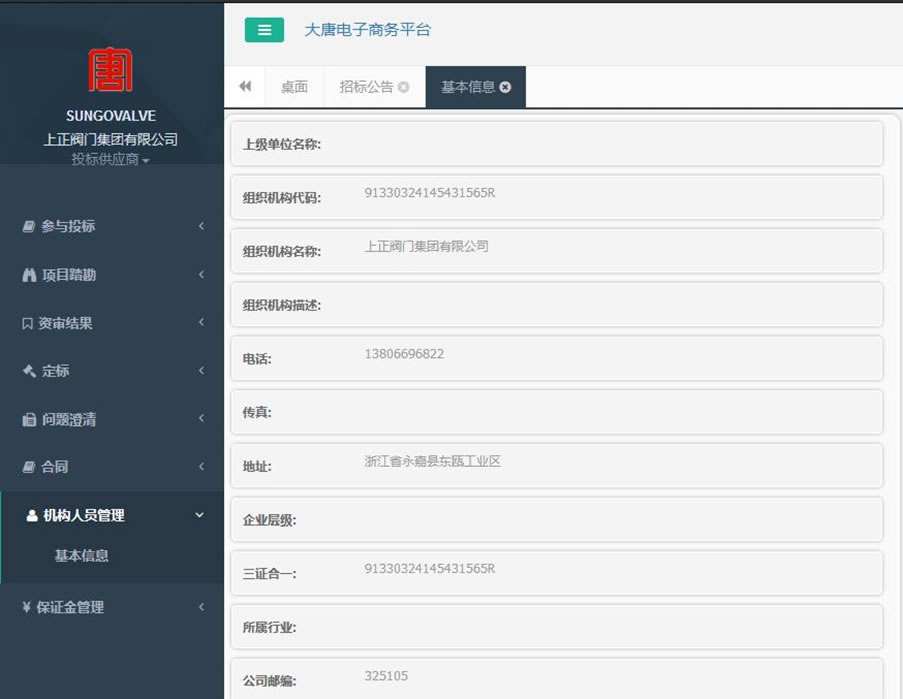Image resolution: width=903 pixels, height=699 pixels.
Task: Click the 资审结果 bookmark icon
Action: 28,323
